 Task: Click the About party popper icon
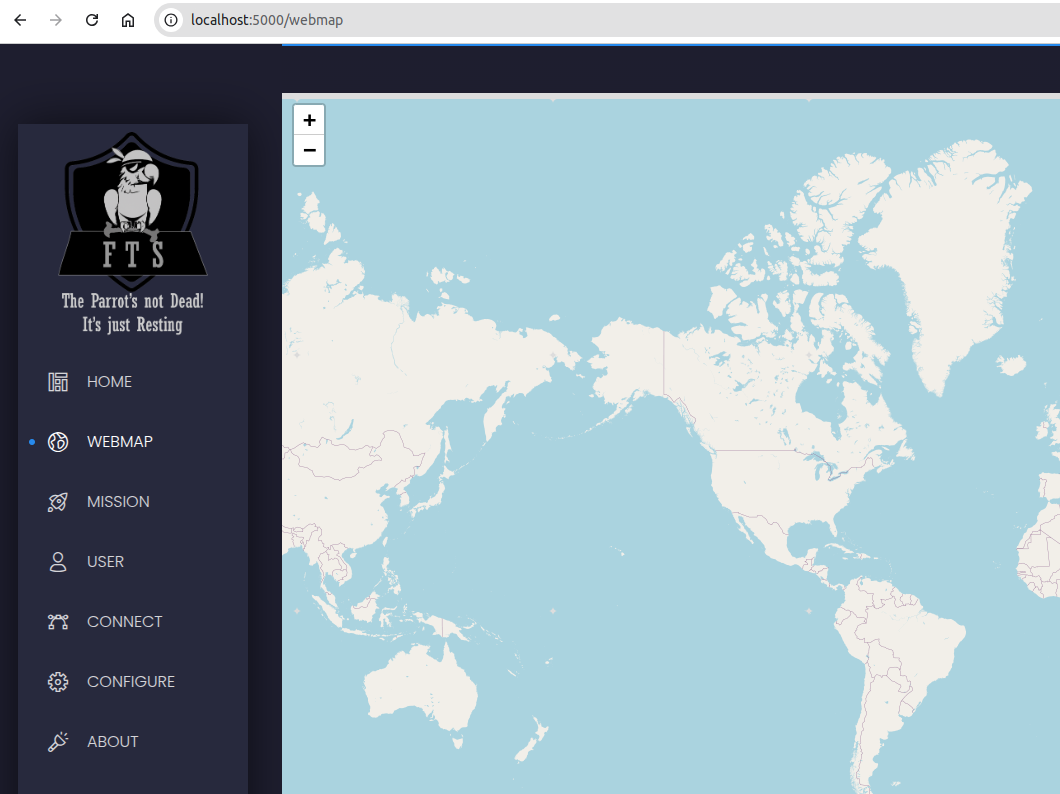[58, 742]
